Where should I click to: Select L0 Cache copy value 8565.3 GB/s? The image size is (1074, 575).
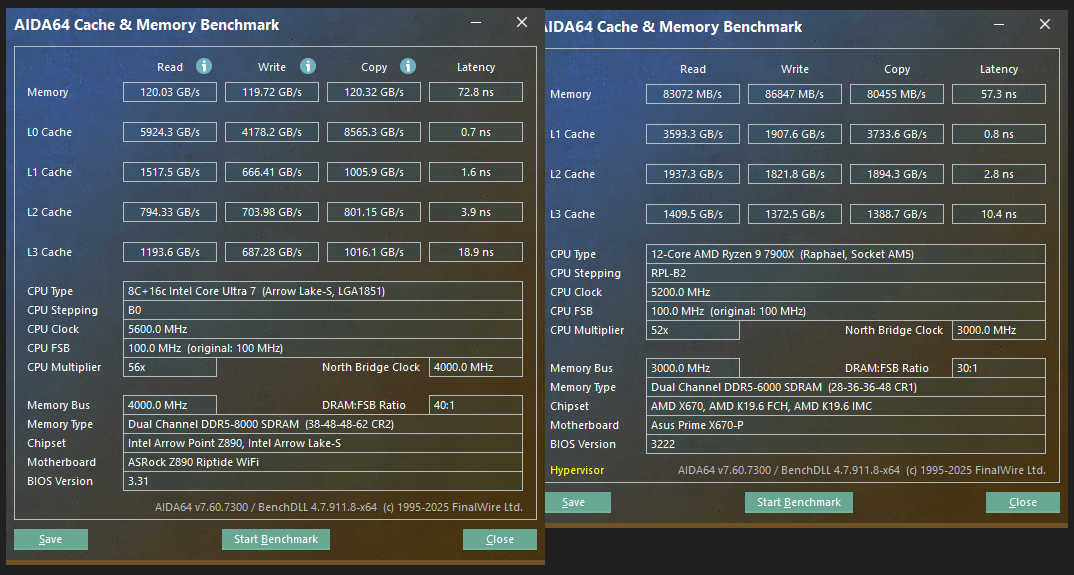(374, 132)
